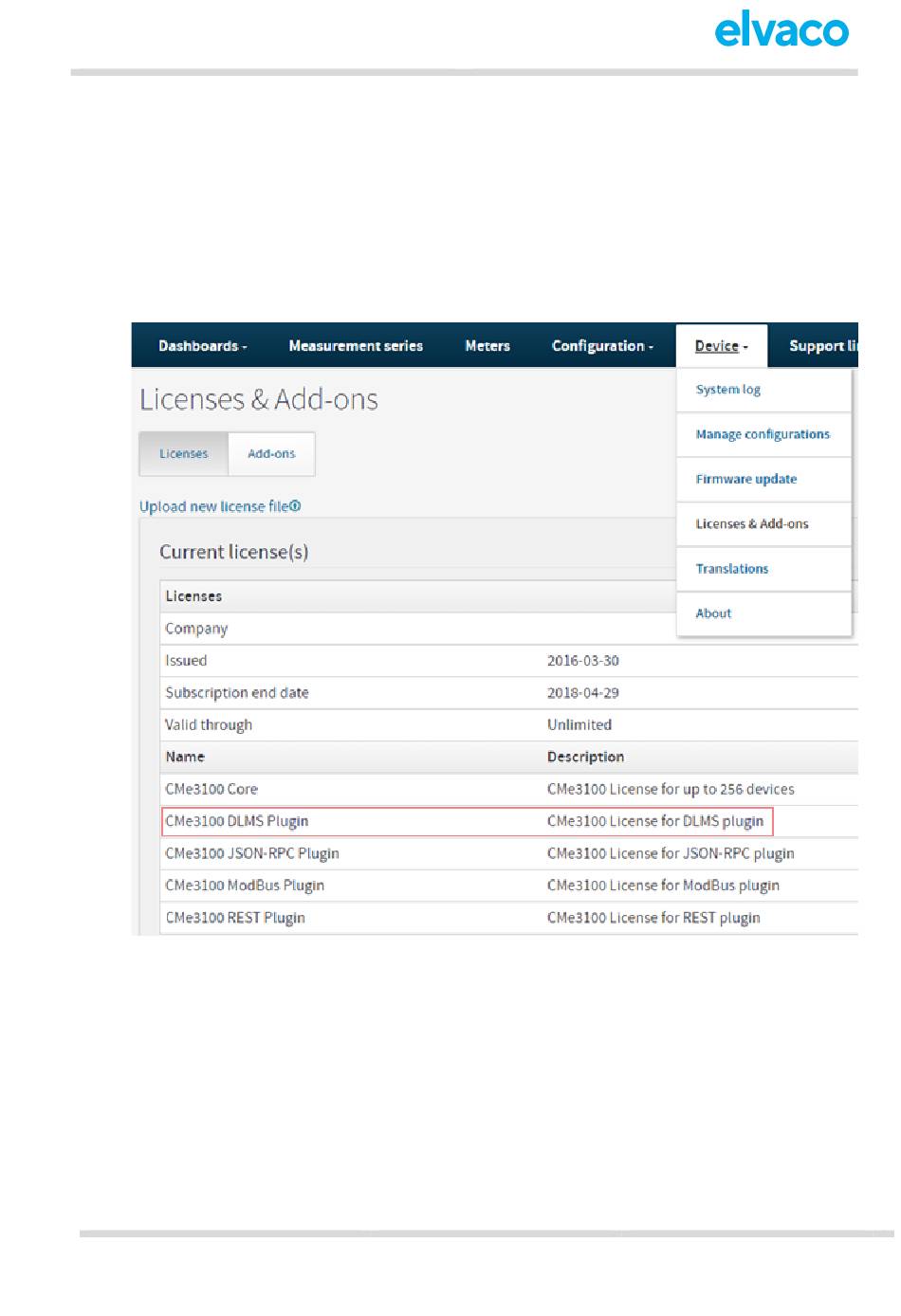Screen dimensions: 901x1316
Task: Click the Description column header
Action: 585,757
